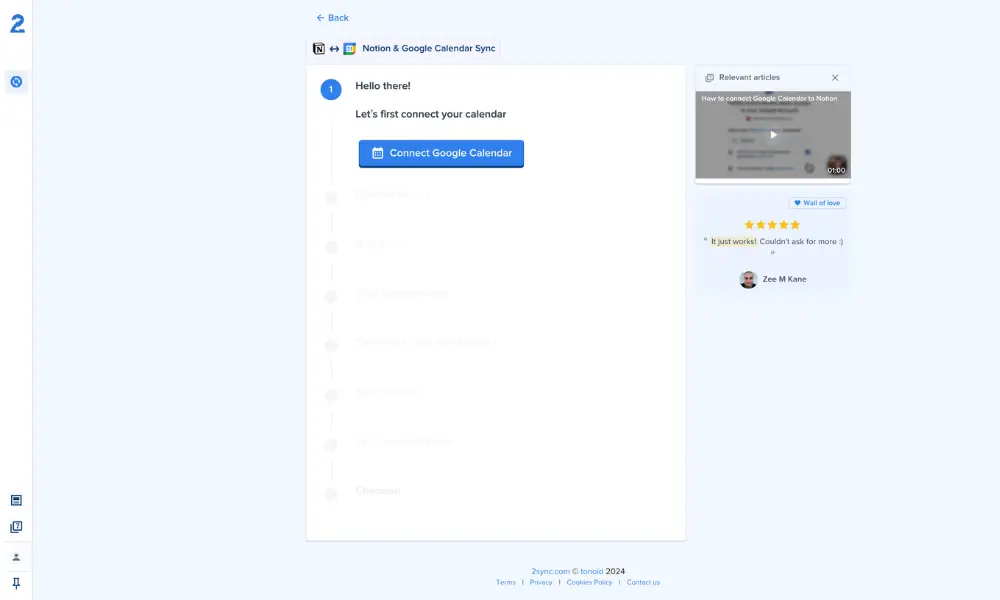
Task: Click Zee M Kane's avatar
Action: pos(749,279)
